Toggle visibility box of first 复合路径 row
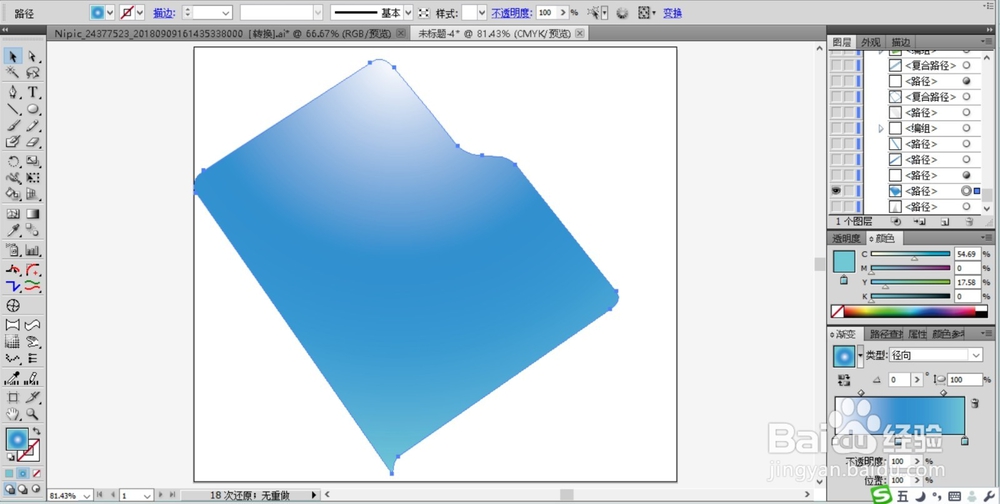 point(836,65)
